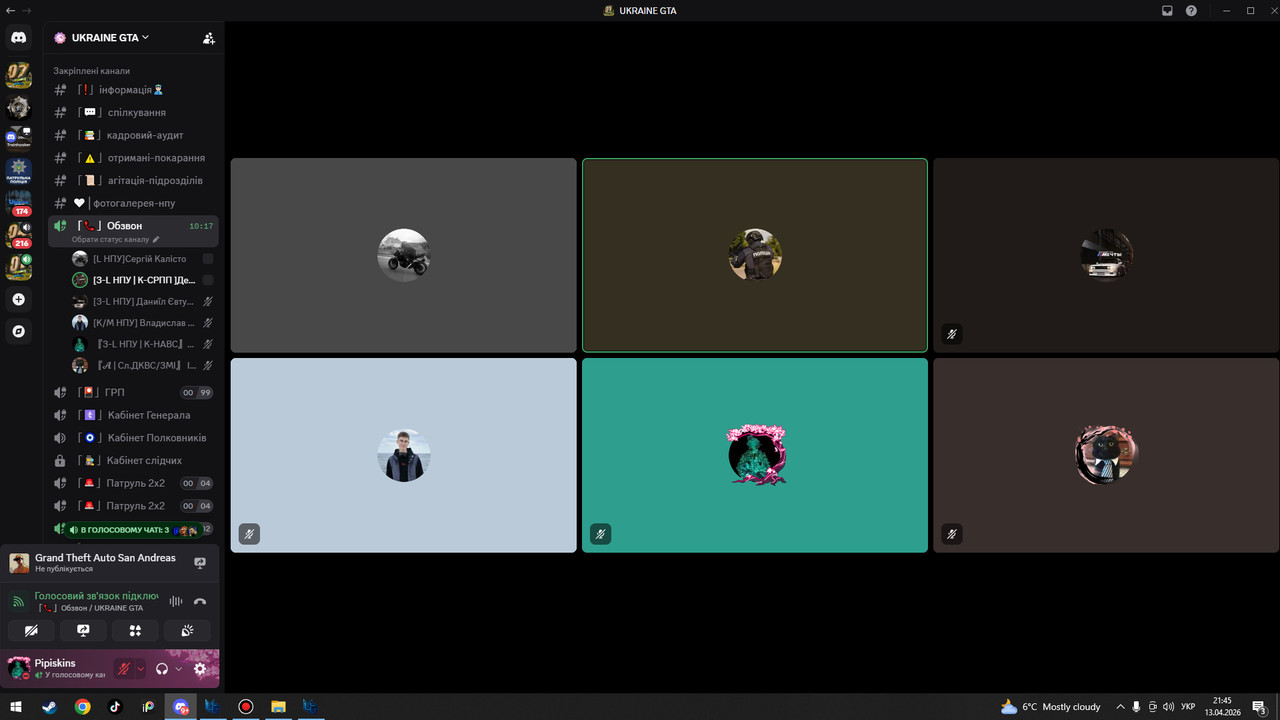Focus the cat avatar participant tile

pyautogui.click(x=1106, y=455)
